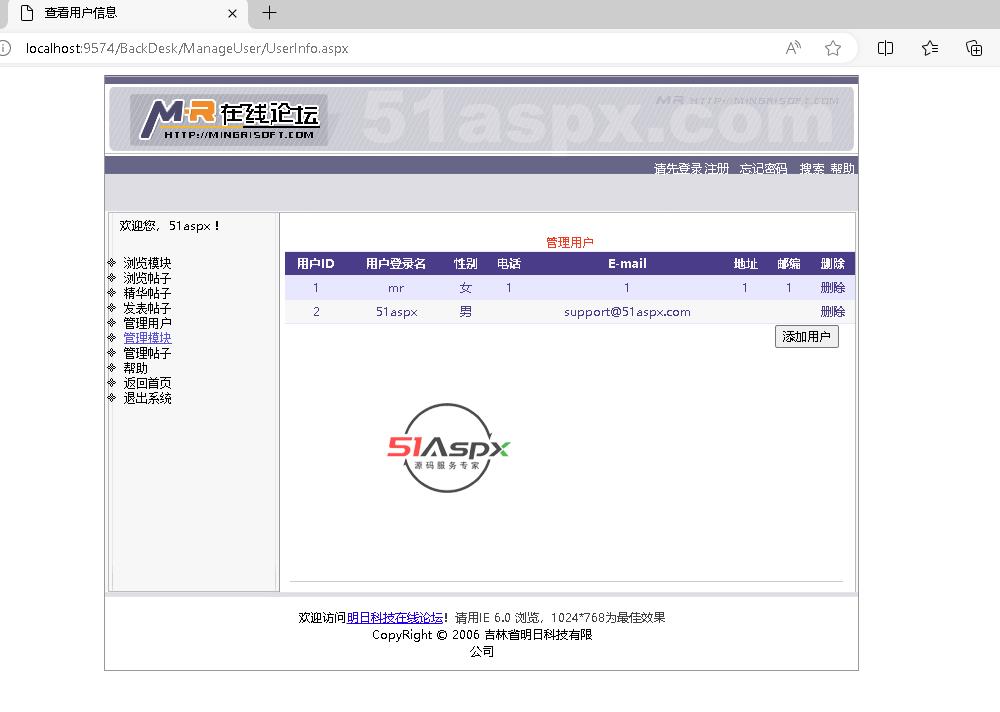Click the gender cell 男

pos(466,311)
